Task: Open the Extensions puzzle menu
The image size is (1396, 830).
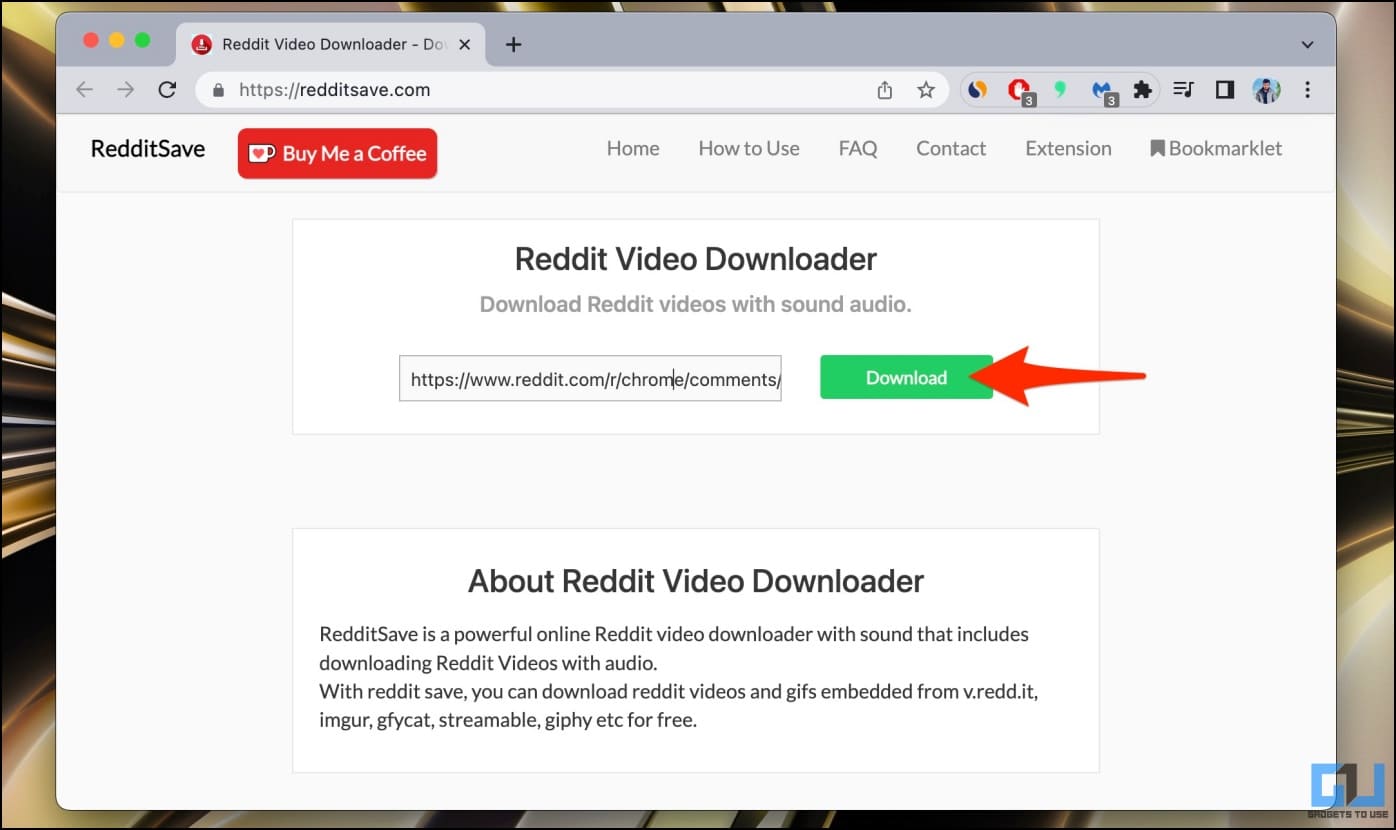Action: 1142,90
